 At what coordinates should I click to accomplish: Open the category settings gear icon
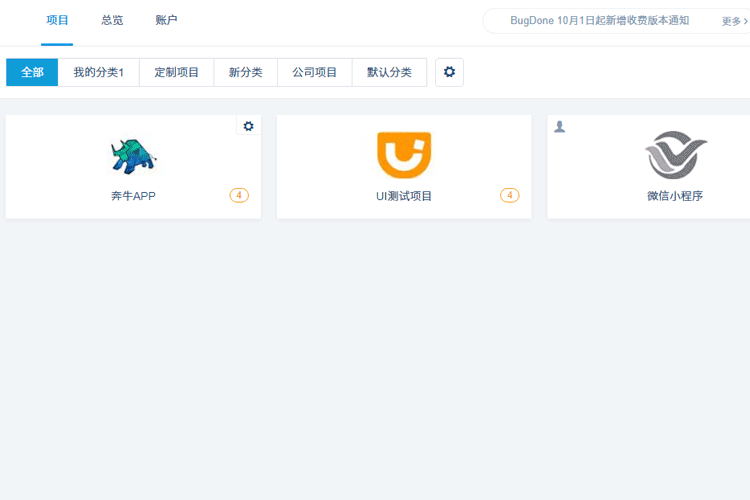point(449,72)
